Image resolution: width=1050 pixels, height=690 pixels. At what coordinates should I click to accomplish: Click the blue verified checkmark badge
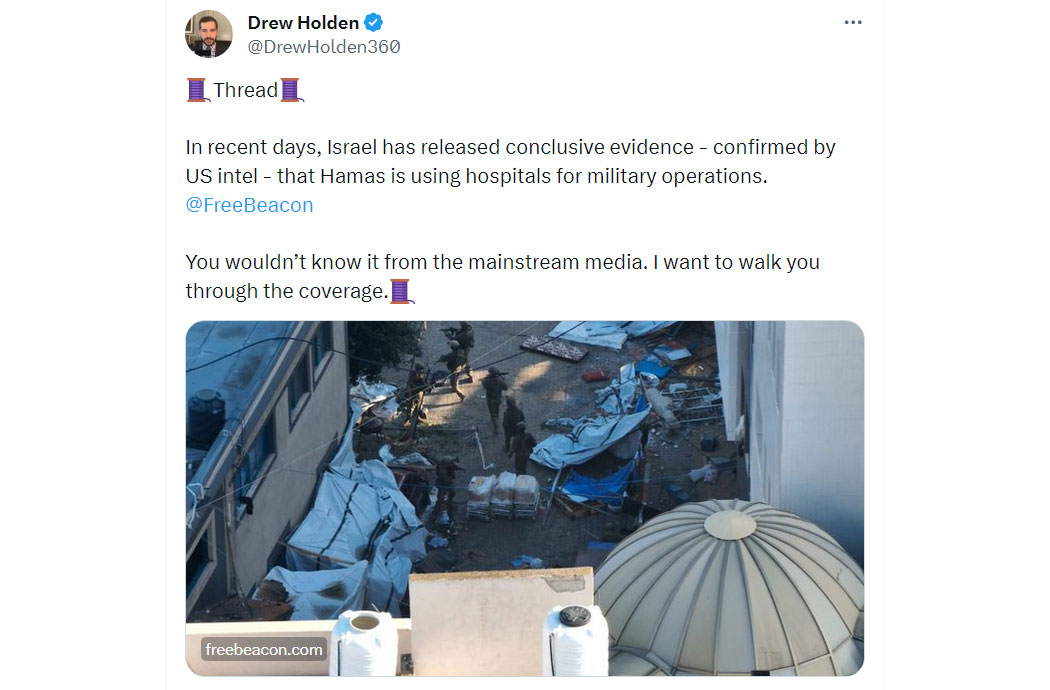(x=374, y=23)
